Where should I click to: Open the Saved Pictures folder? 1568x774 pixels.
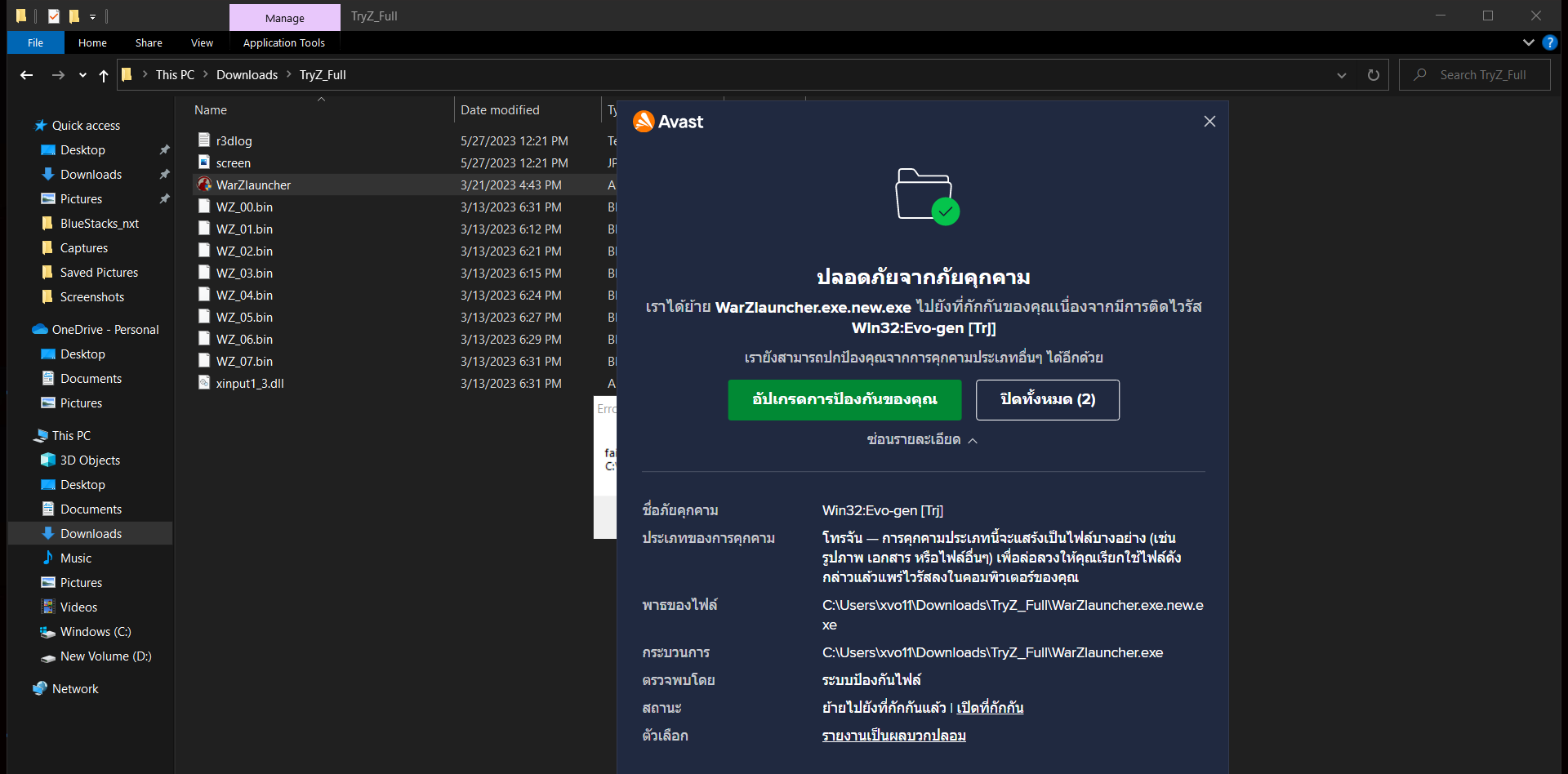99,273
